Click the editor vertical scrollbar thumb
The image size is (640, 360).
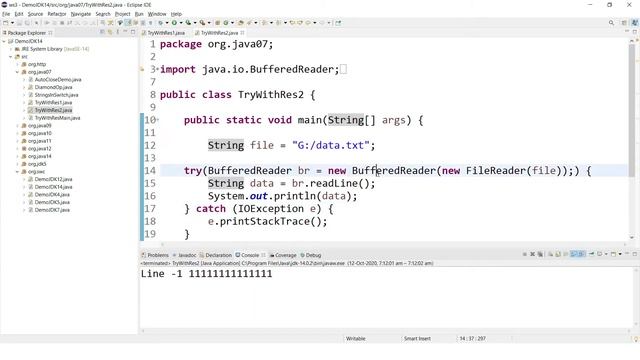632,110
